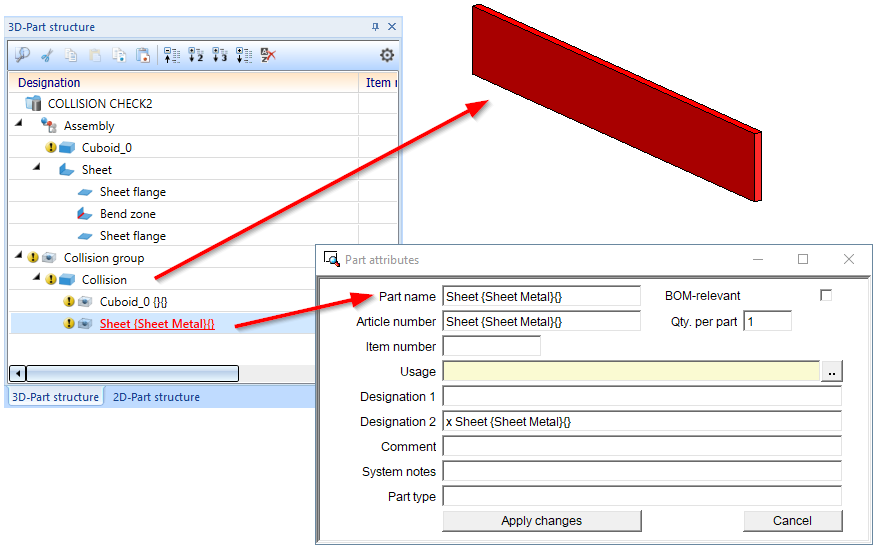Image resolution: width=877 pixels, height=548 pixels.
Task: Click Cancel in Part attributes dialog
Action: (792, 521)
